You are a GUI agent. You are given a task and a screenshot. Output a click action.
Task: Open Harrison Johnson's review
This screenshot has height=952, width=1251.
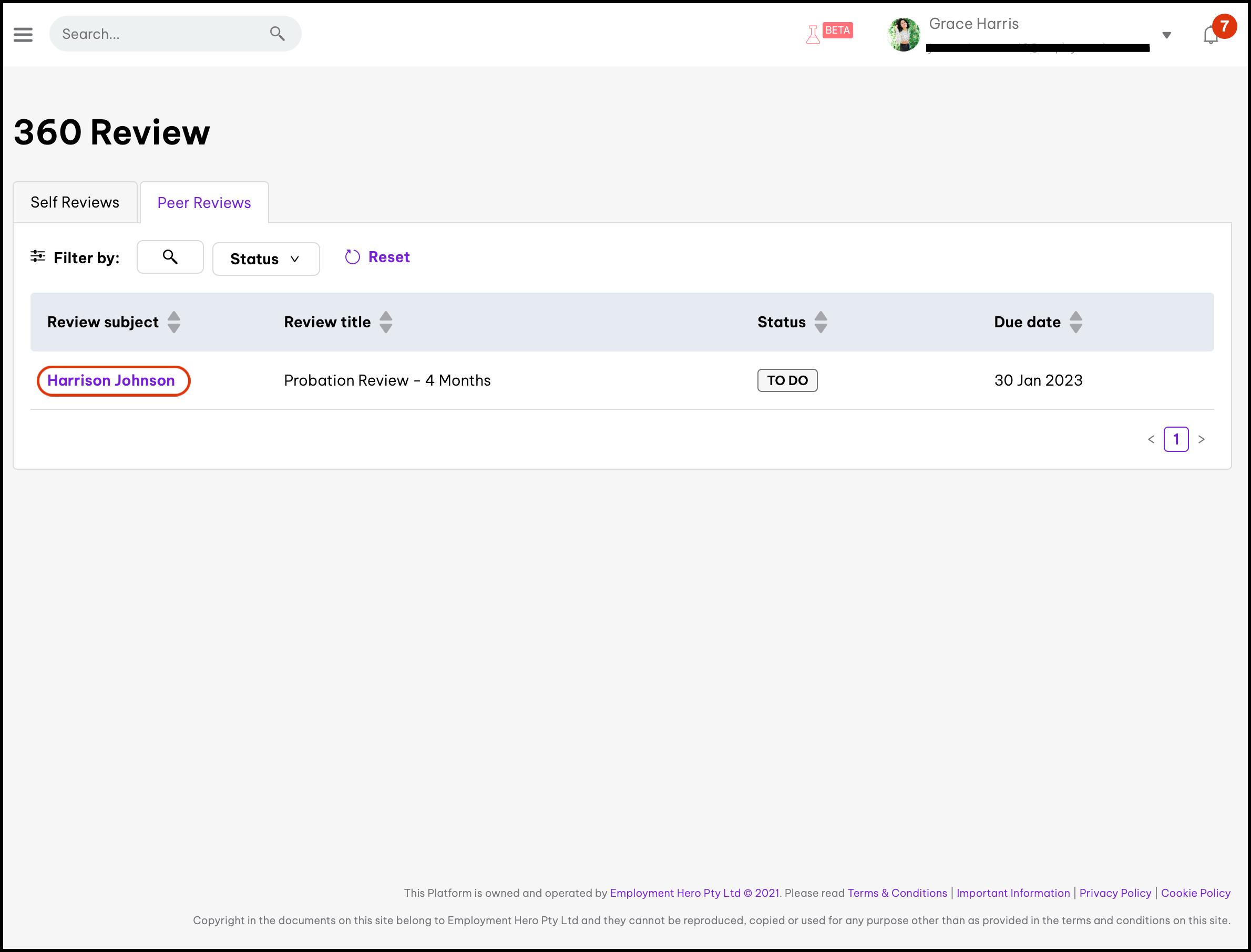111,380
